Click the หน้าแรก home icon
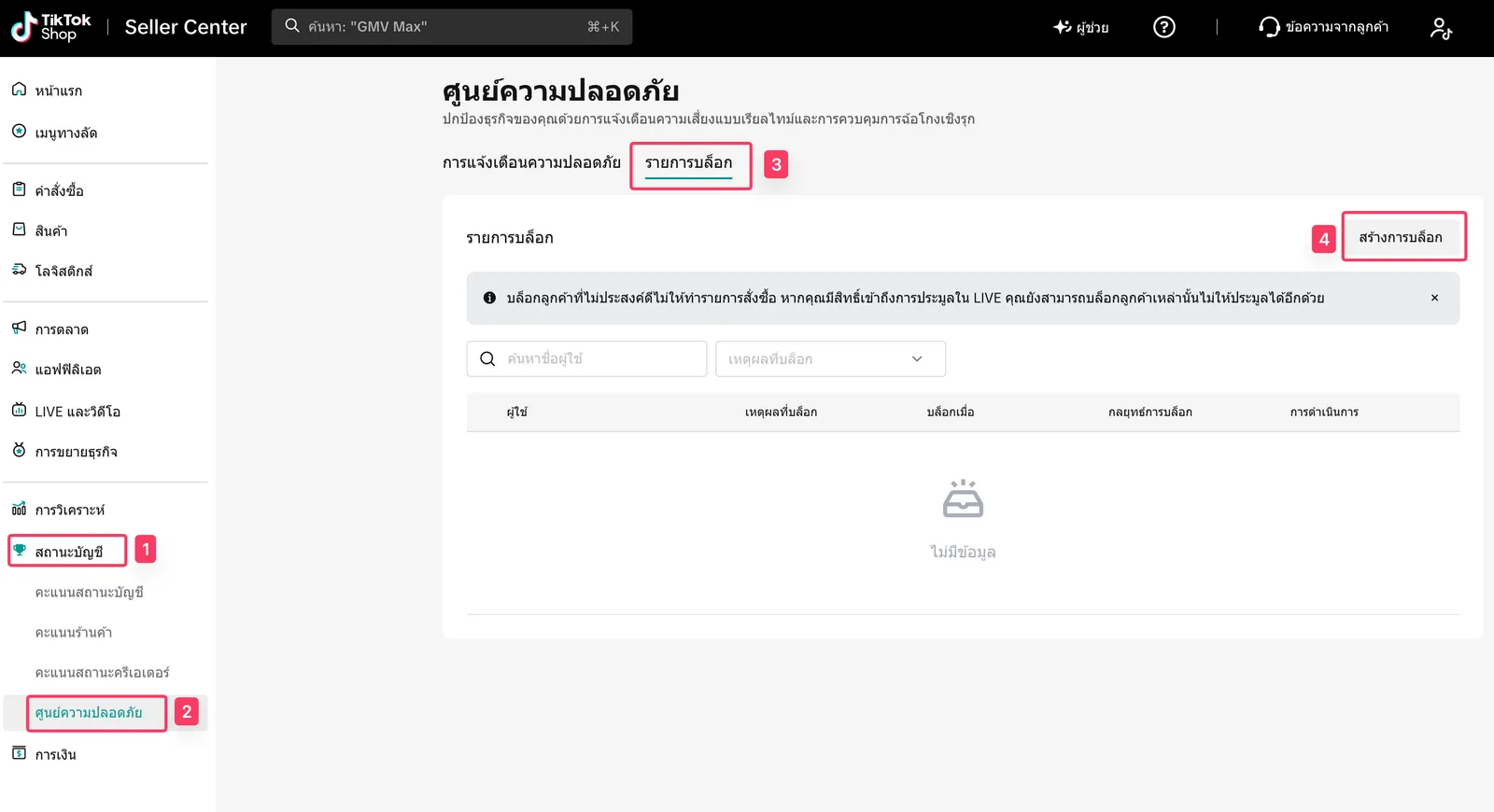The image size is (1494, 812). pos(19,90)
